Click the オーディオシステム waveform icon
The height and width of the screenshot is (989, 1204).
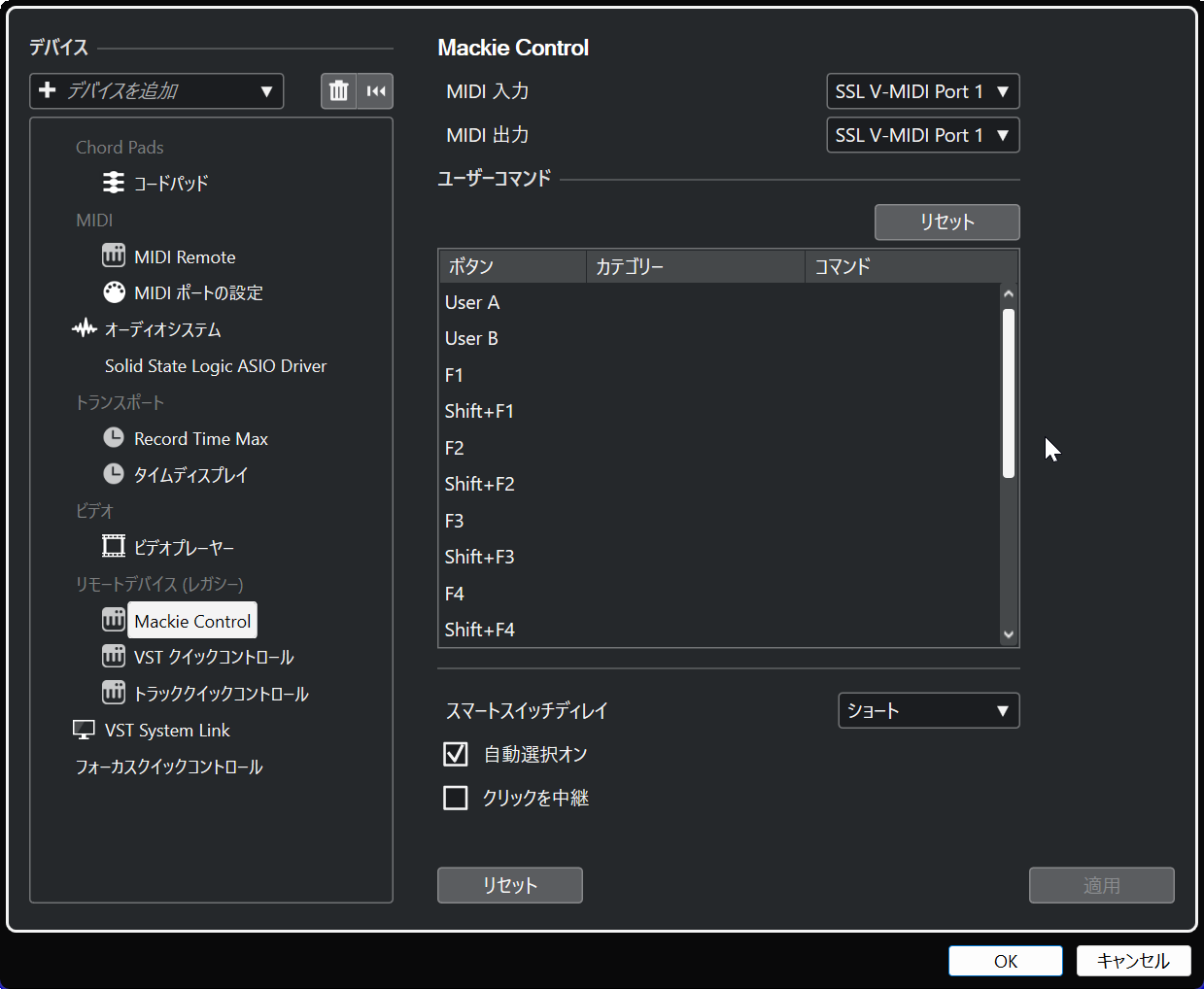(x=85, y=328)
